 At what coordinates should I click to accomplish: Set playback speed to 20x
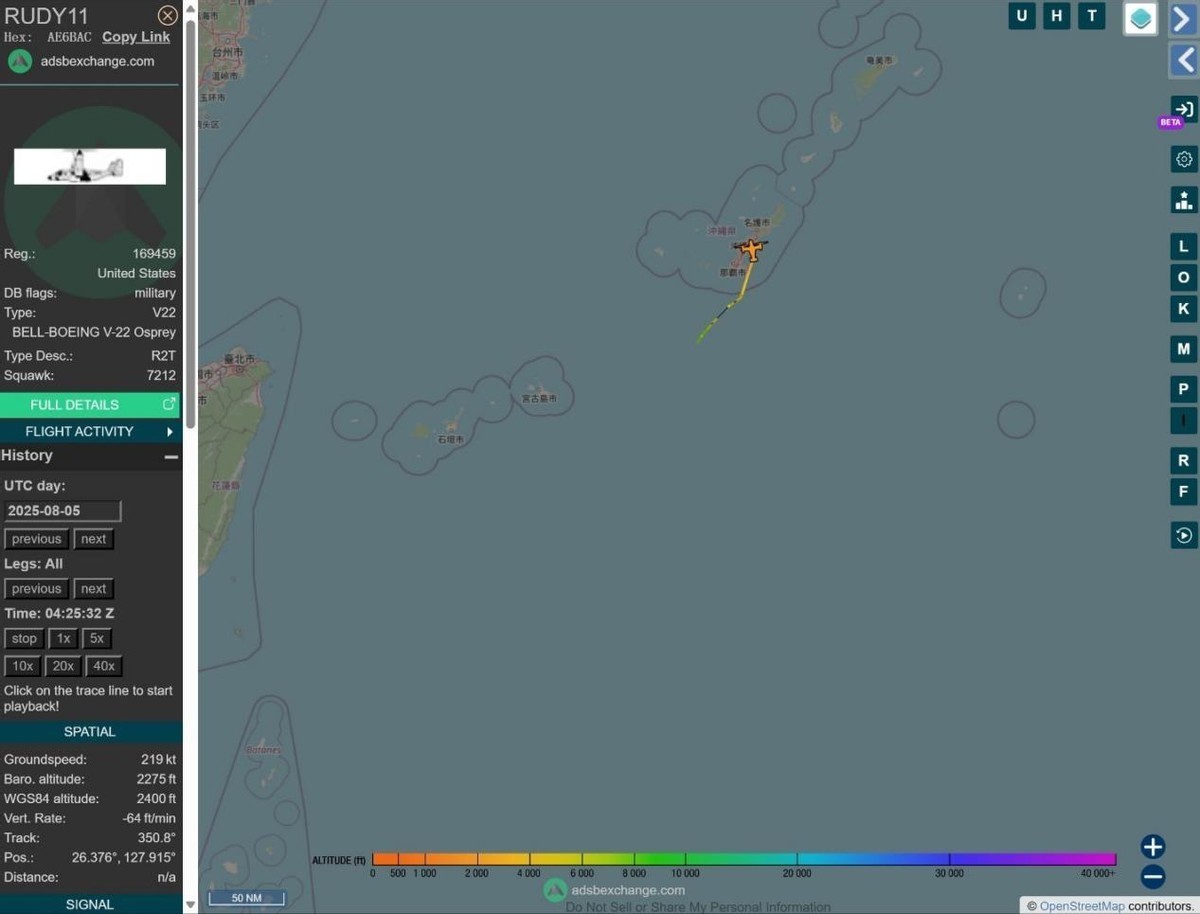point(63,666)
